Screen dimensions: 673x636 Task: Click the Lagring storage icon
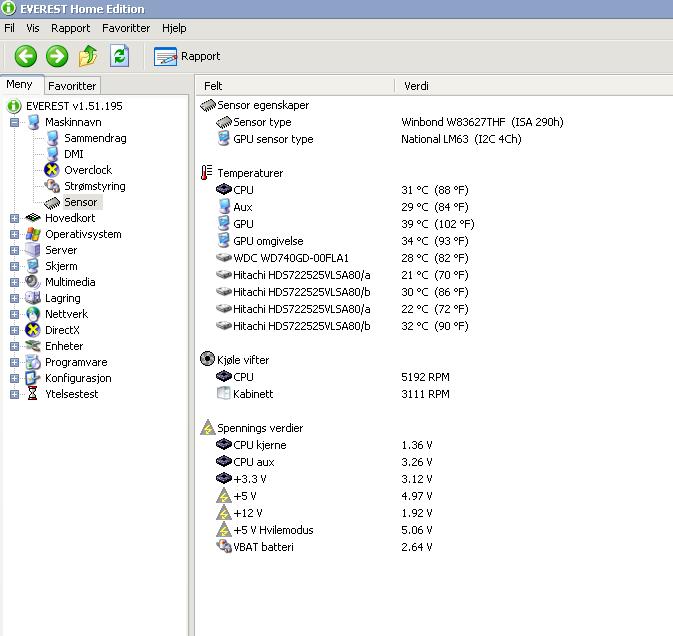click(33, 298)
